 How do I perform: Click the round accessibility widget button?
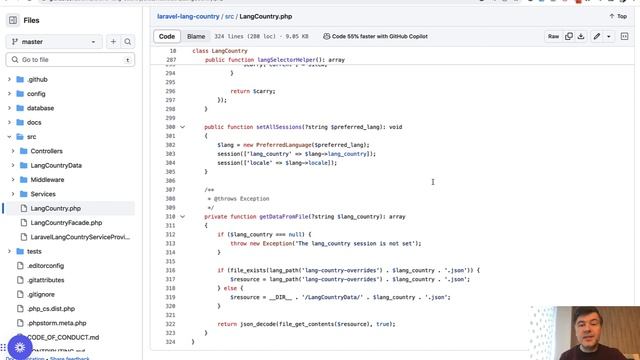pyautogui.click(x=20, y=347)
